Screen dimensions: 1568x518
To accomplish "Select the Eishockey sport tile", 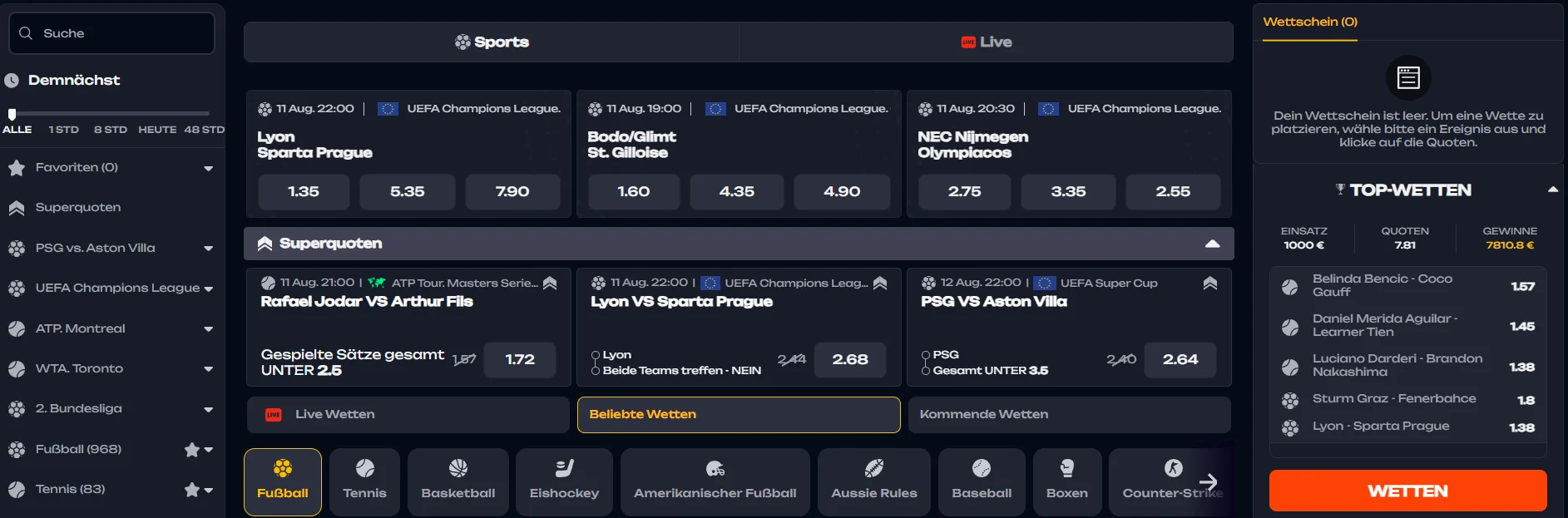I will pos(564,482).
